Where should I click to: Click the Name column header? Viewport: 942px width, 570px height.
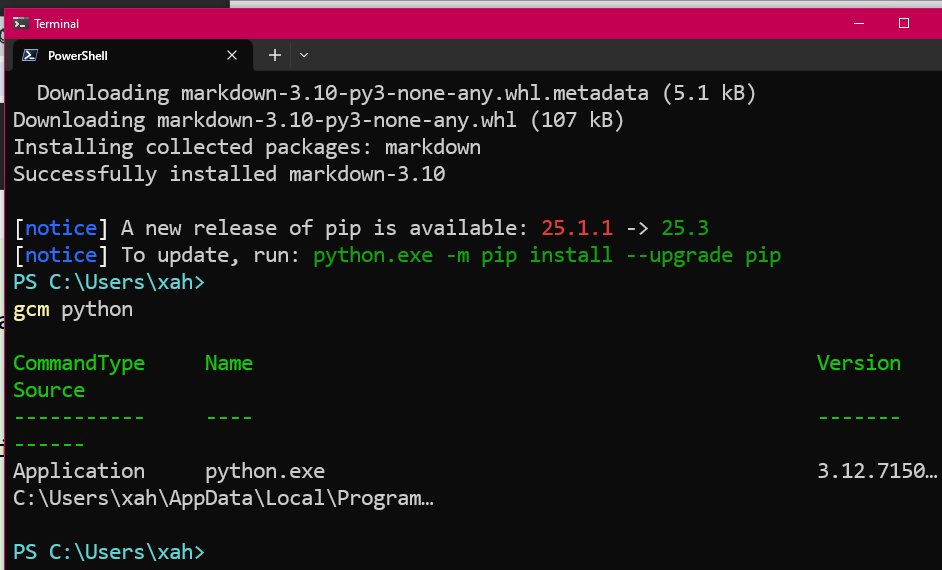(x=228, y=363)
